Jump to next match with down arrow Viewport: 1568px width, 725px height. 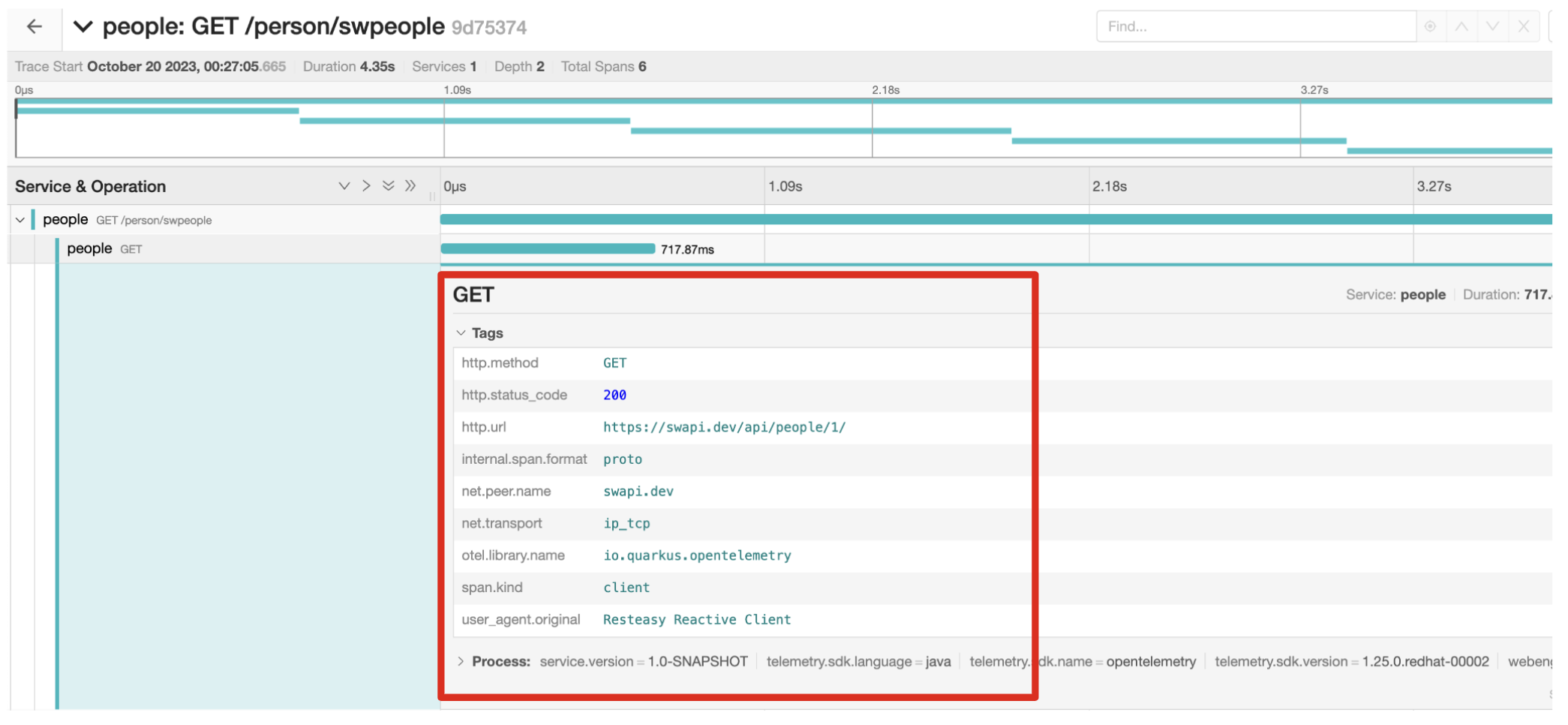tap(1493, 27)
